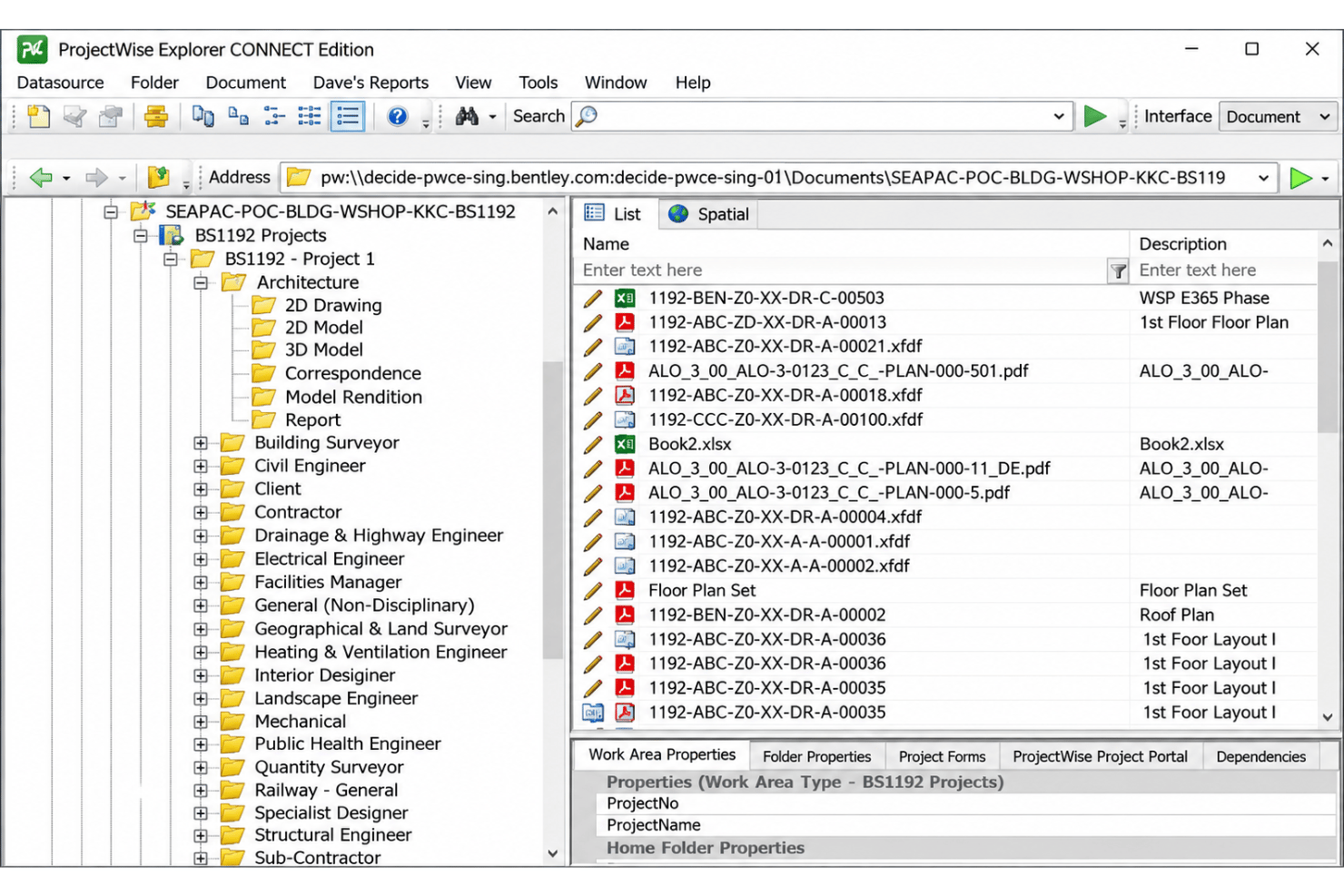Switch to the small icons view

[x=238, y=116]
